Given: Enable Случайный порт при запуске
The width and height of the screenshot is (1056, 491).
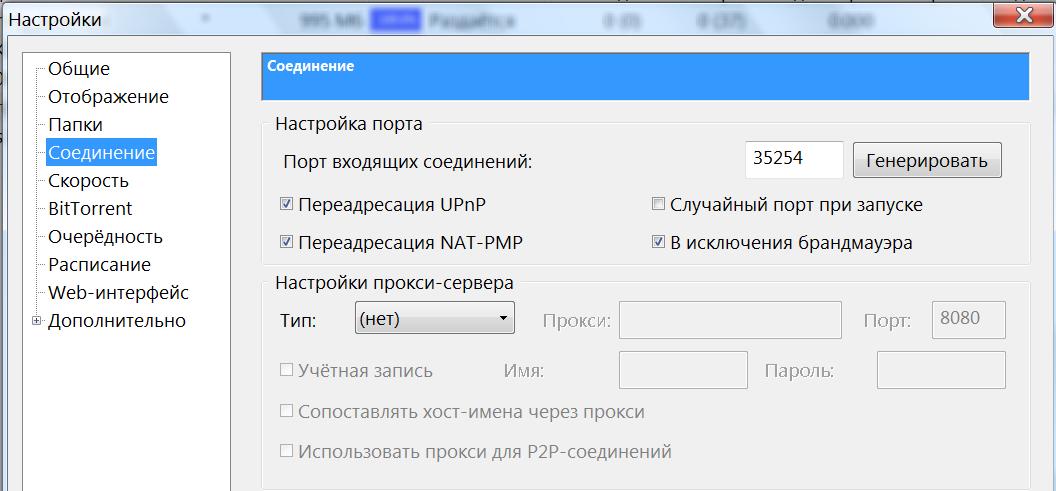Looking at the screenshot, I should pos(658,205).
